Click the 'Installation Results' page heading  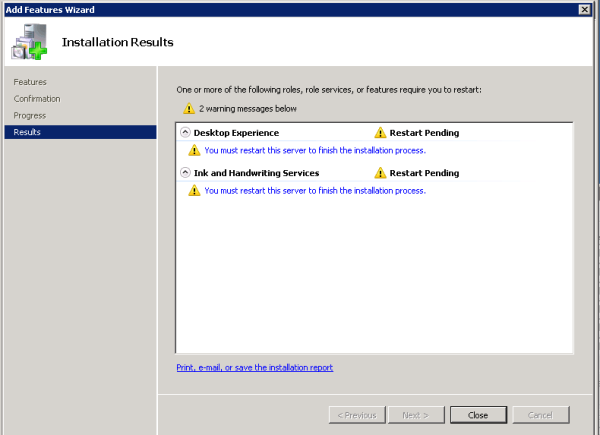point(117,42)
